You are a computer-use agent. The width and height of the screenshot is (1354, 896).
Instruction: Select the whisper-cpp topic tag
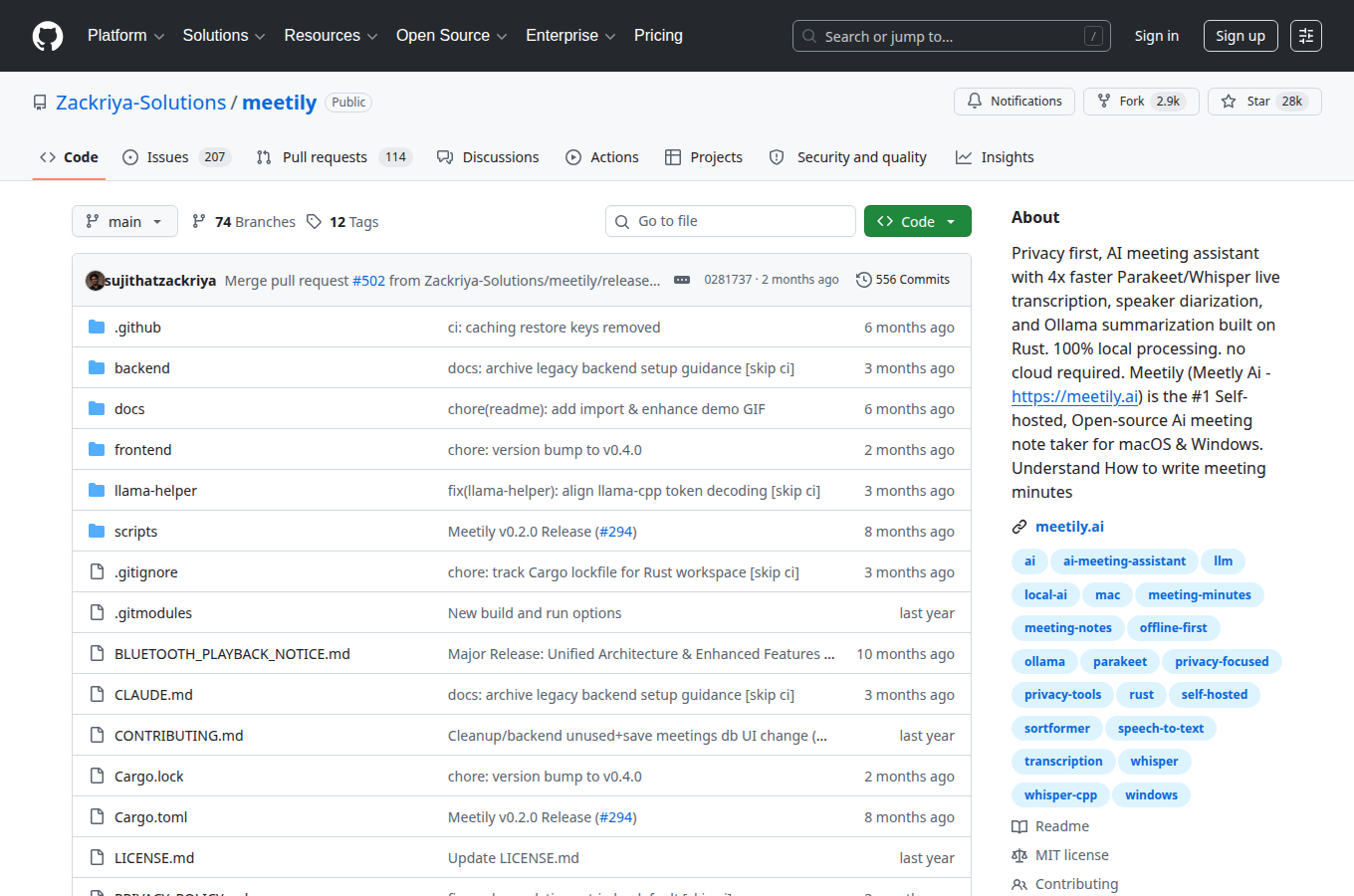[x=1060, y=794]
